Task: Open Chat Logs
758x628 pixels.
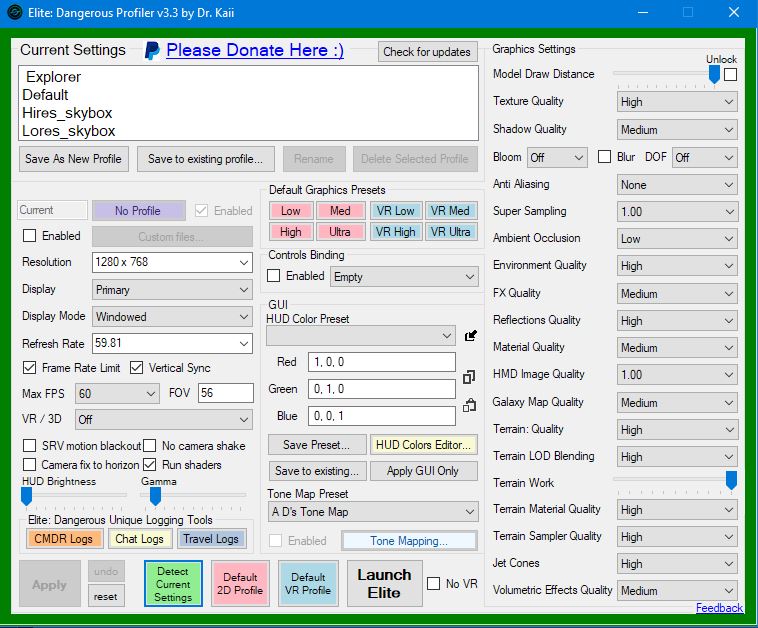Action: 139,539
